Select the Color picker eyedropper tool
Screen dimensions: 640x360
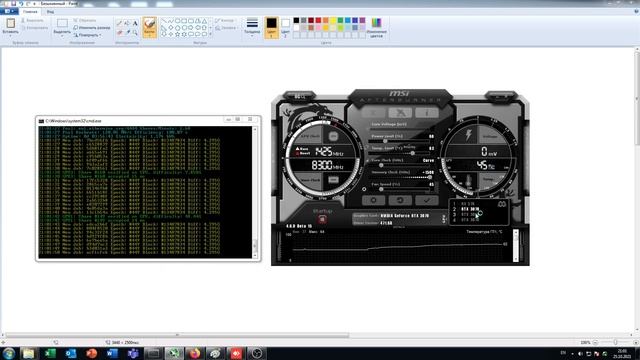127,32
